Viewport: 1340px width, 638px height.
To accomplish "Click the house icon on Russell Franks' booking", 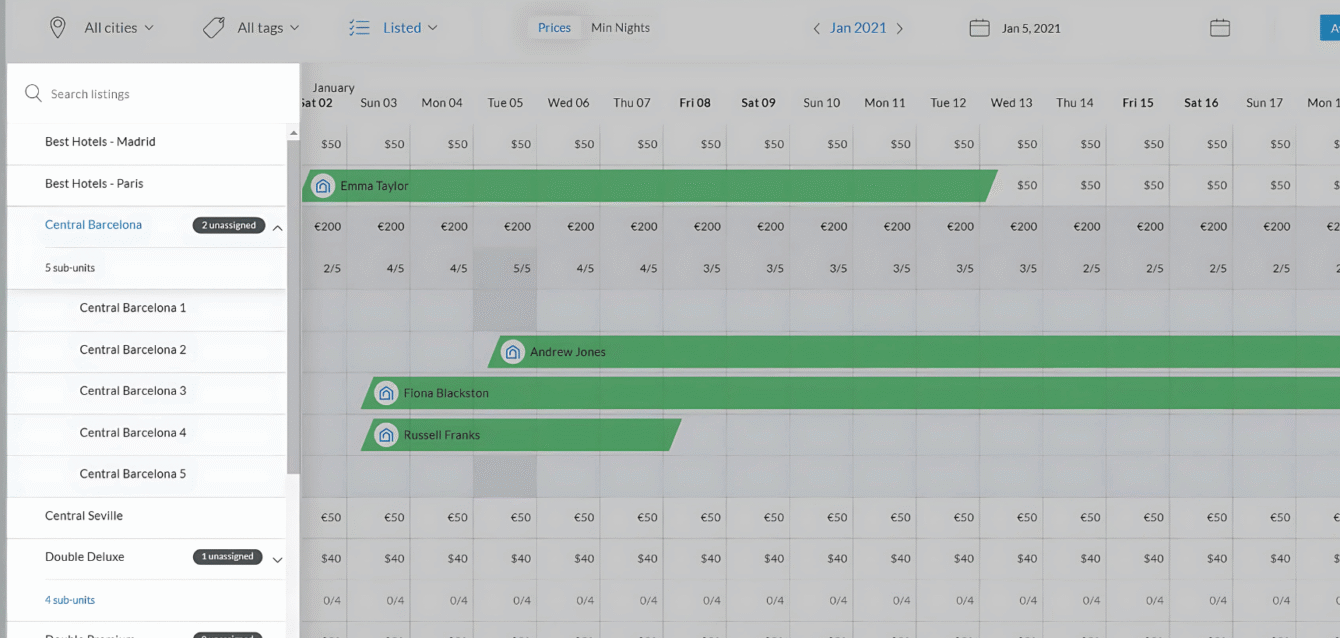I will point(386,435).
